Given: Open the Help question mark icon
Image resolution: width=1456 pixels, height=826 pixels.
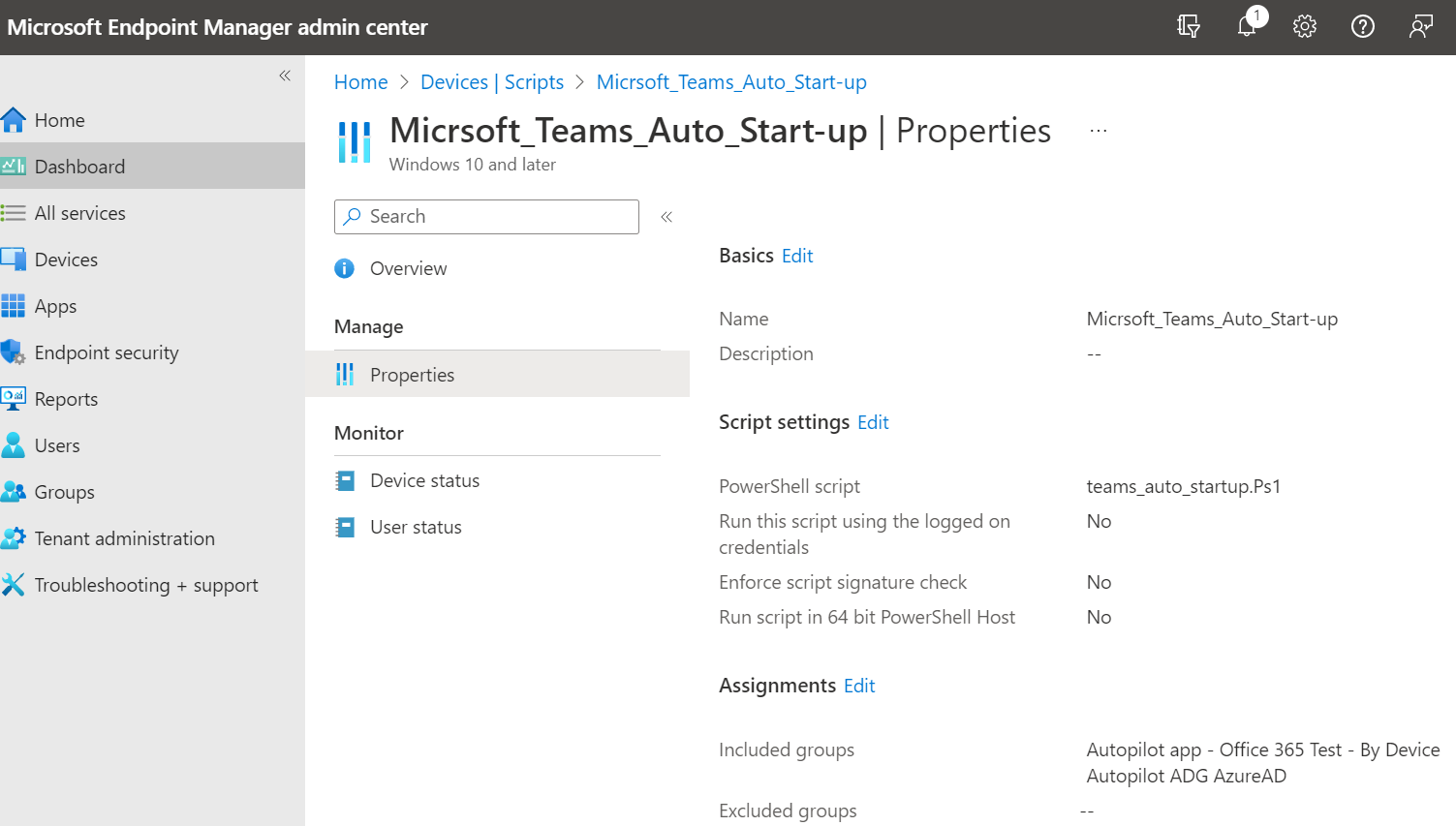Looking at the screenshot, I should pos(1363,26).
